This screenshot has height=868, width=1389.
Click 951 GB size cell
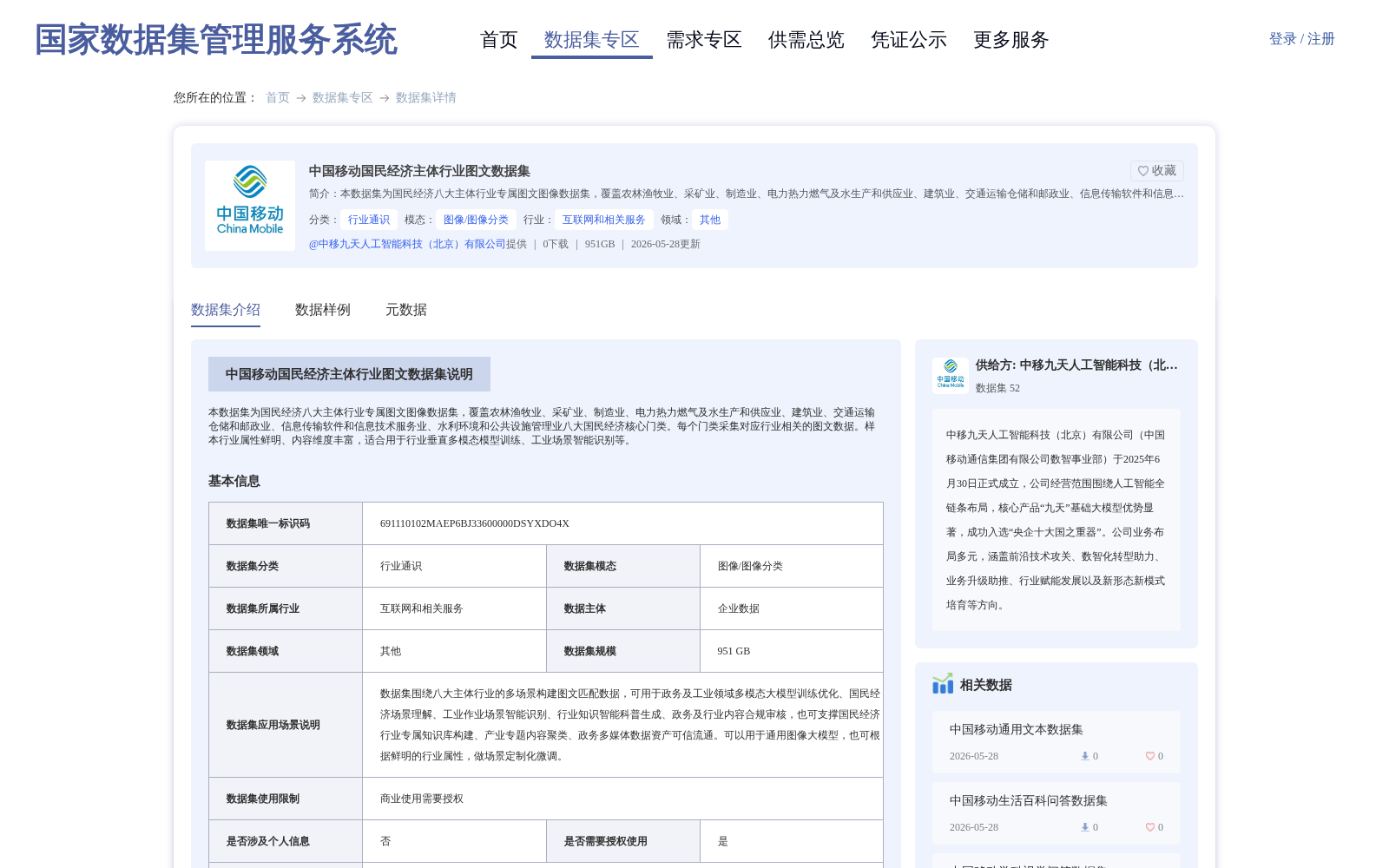pyautogui.click(x=792, y=651)
